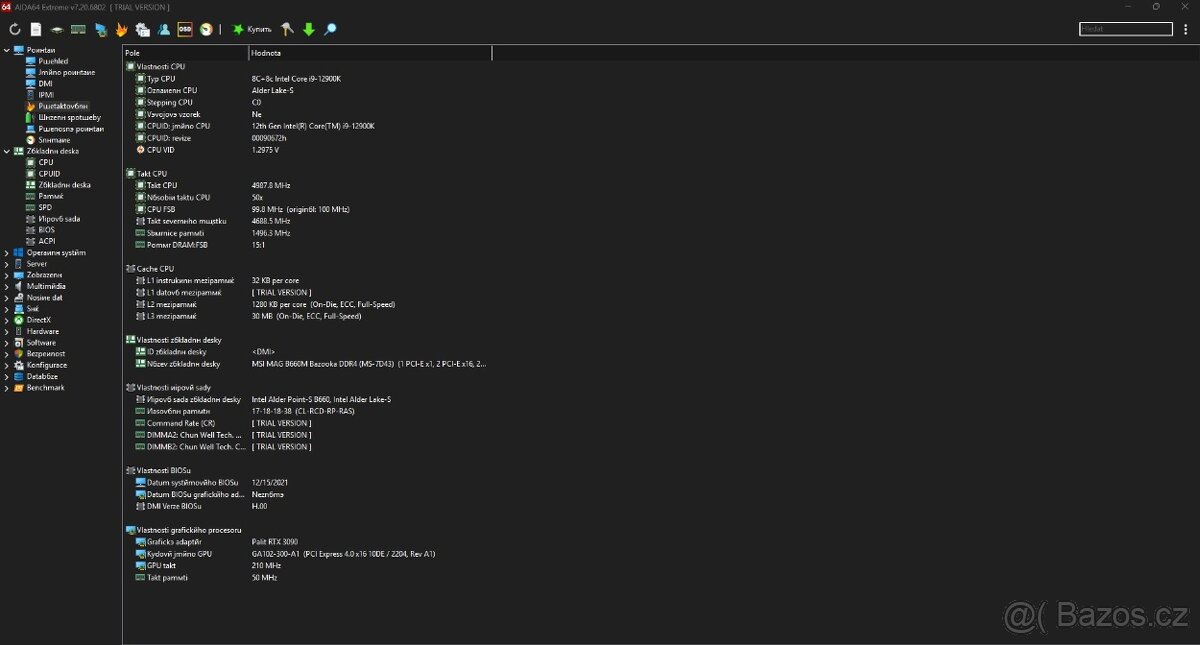Image resolution: width=1200 pixels, height=645 pixels.
Task: Click the 17-18-18-38 memory timings value
Action: click(303, 411)
